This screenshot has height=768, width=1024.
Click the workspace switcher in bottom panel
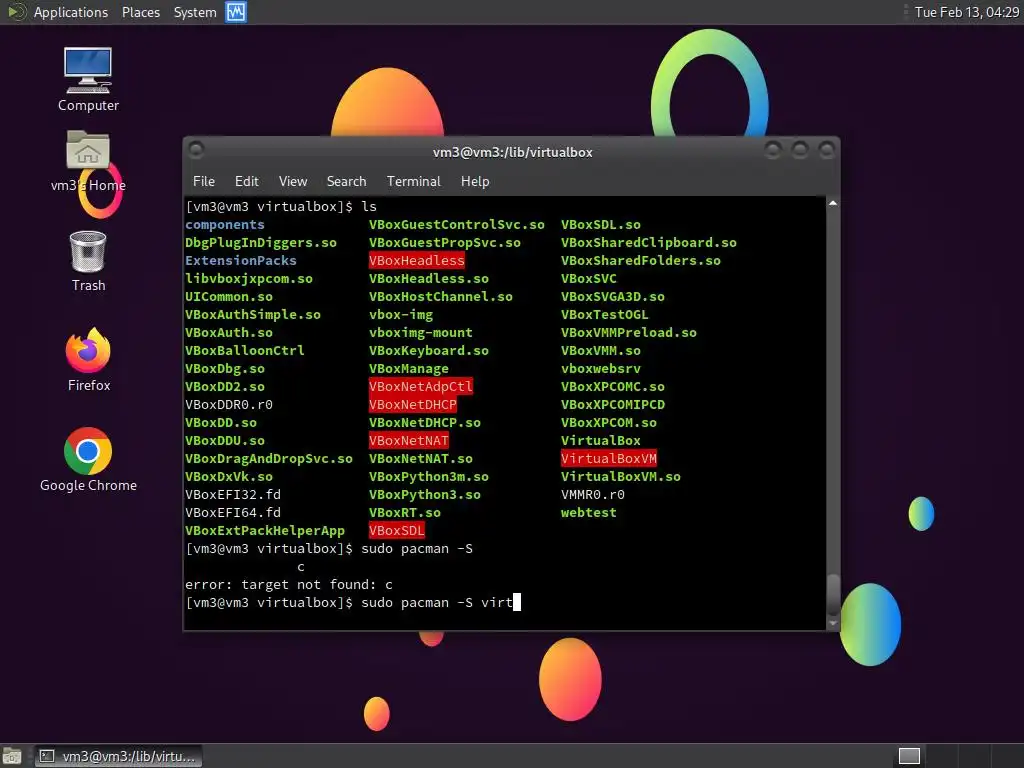click(909, 756)
